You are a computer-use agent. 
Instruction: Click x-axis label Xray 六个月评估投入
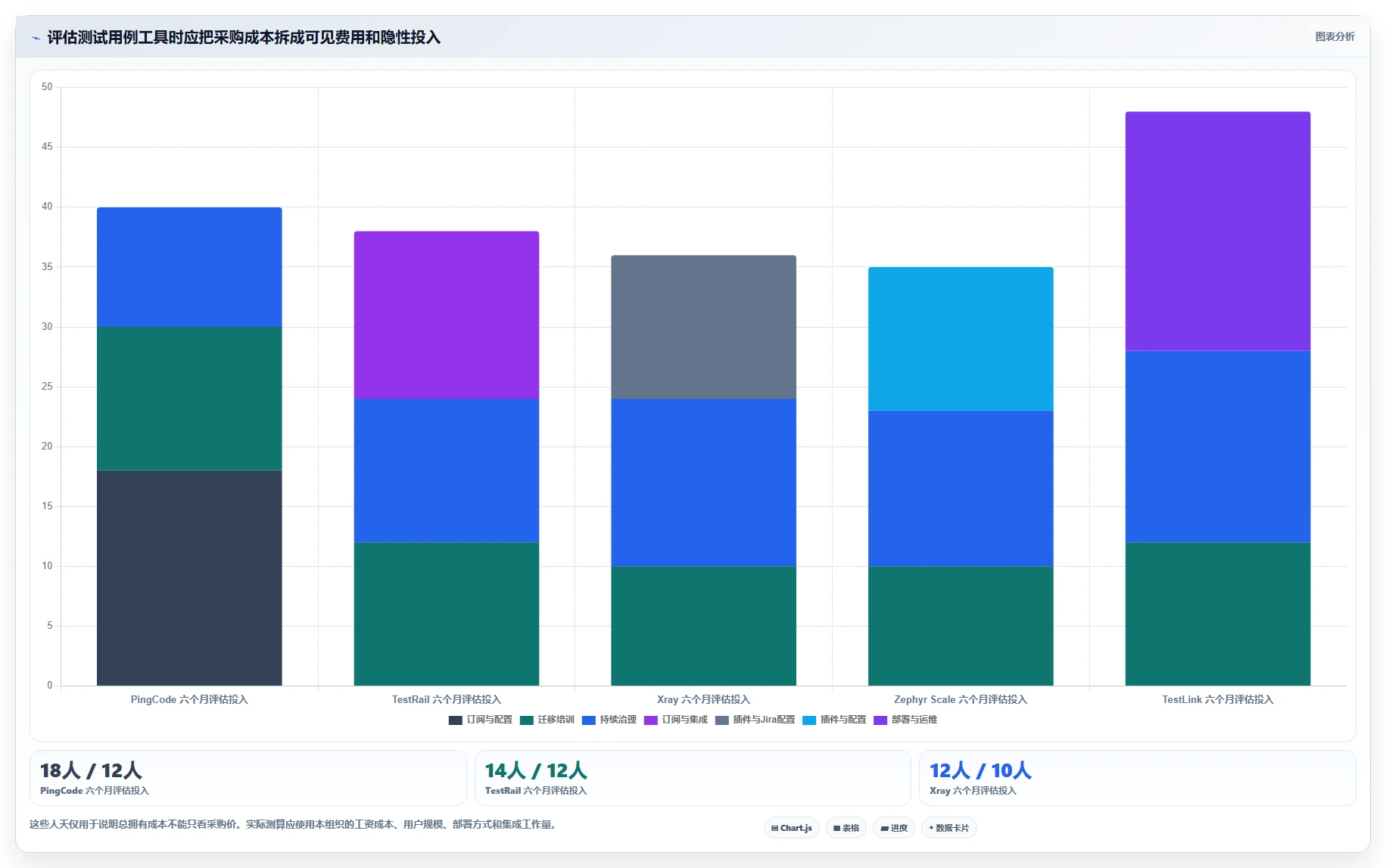click(704, 699)
